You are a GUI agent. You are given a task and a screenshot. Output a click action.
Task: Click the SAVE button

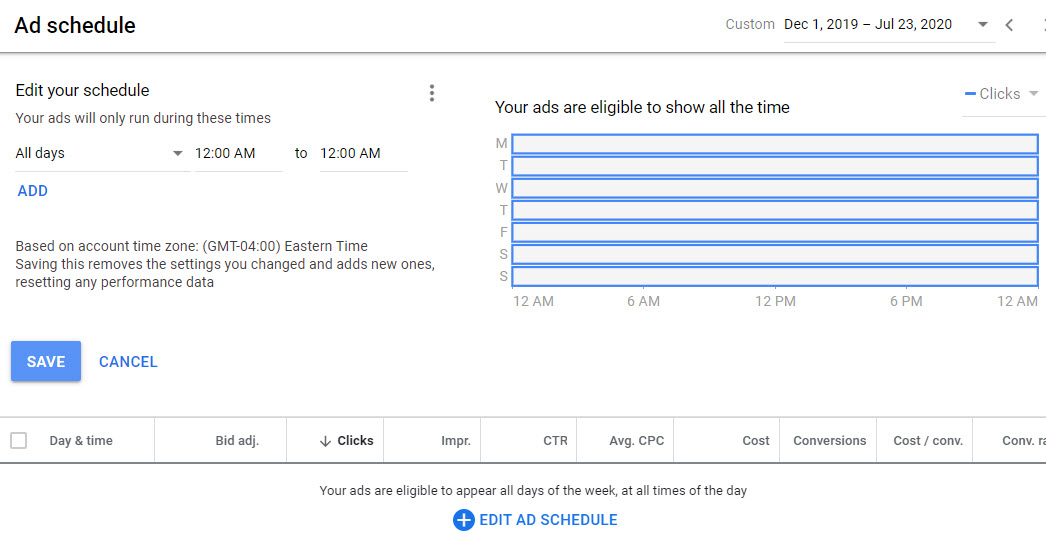[x=46, y=362]
